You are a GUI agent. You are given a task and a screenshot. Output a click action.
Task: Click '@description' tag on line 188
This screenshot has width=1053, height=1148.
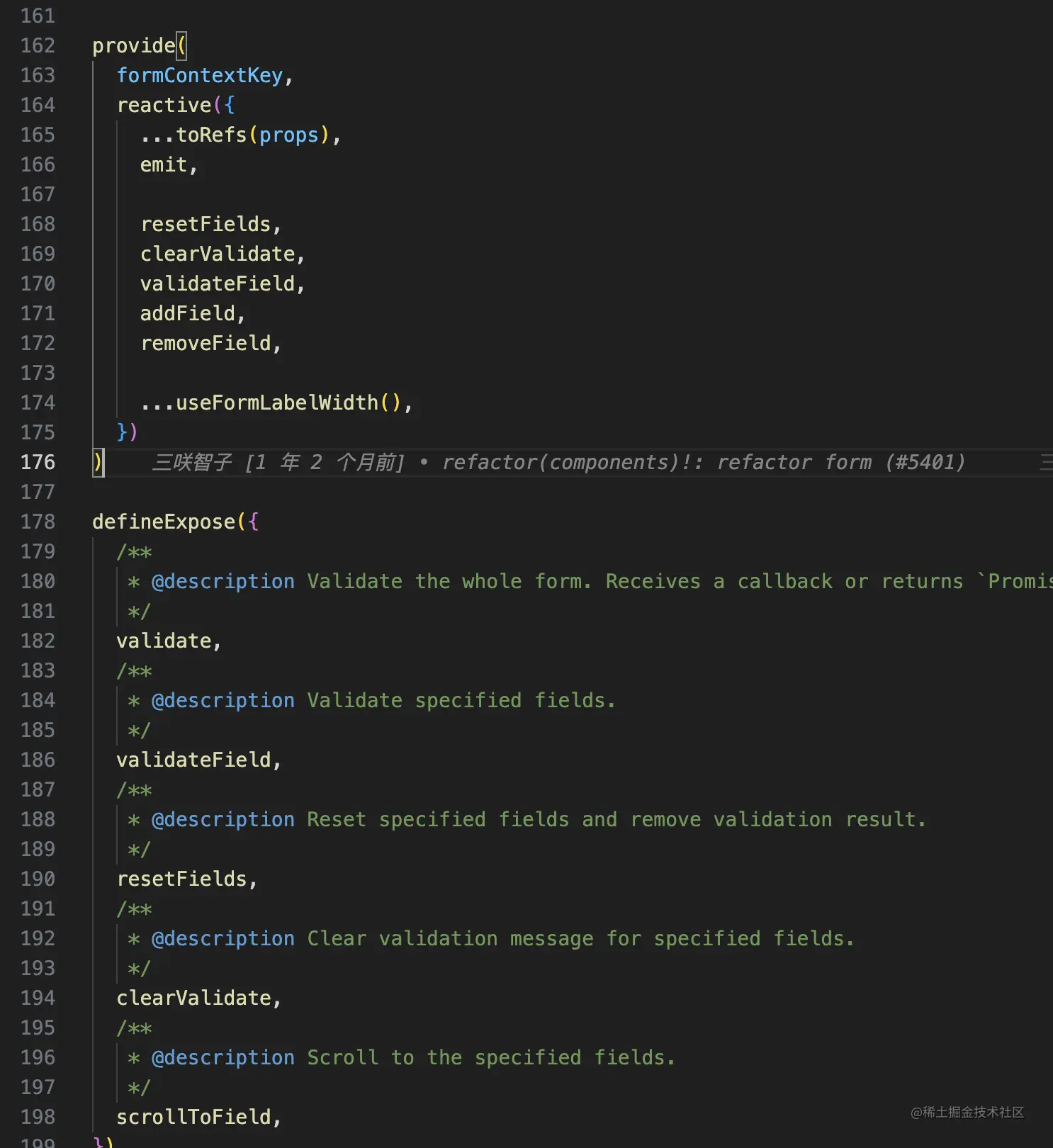click(223, 819)
